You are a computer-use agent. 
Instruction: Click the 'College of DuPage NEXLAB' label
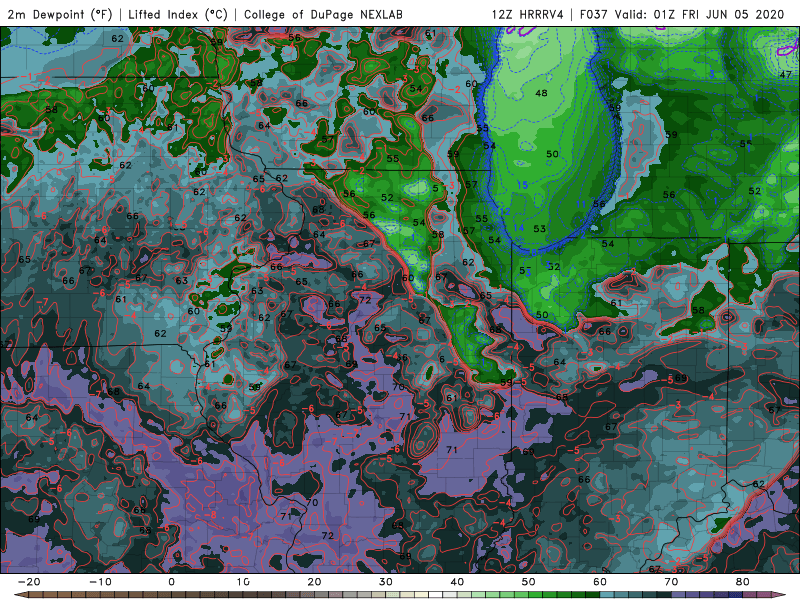[323, 15]
